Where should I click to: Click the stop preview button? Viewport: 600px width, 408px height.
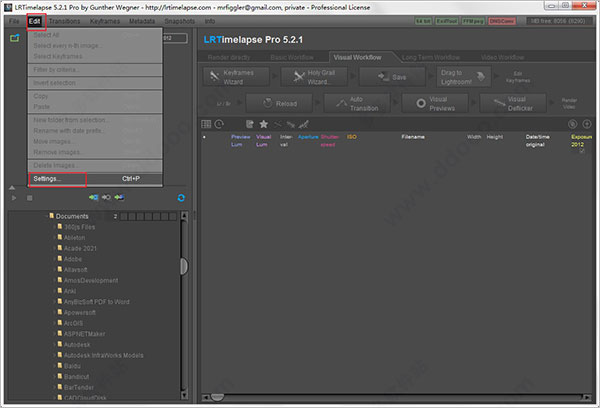click(x=29, y=198)
